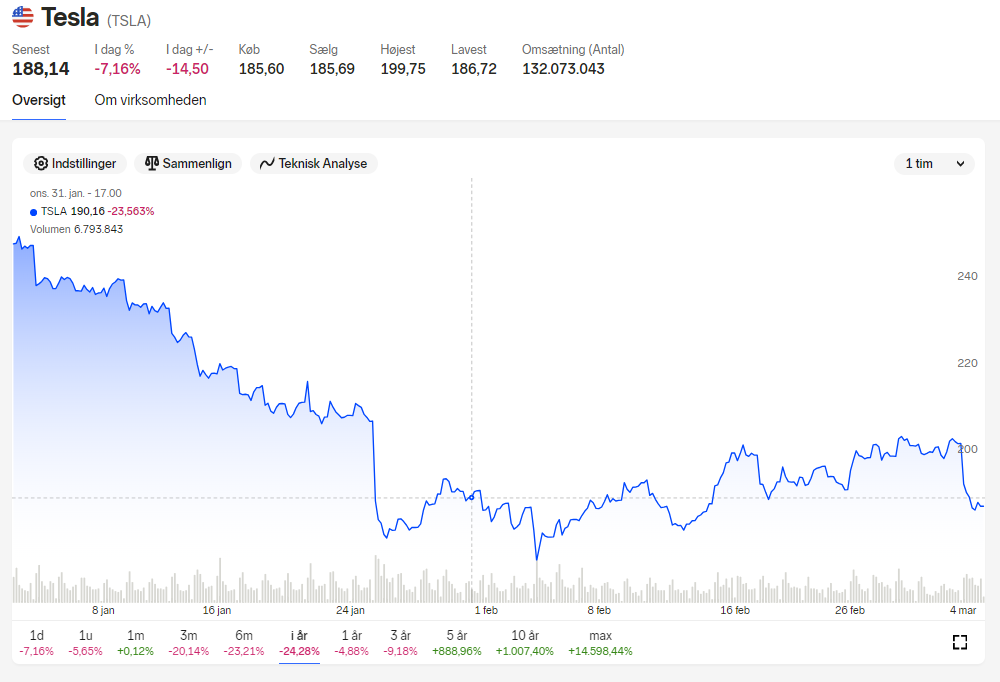Select the max time range
The width and height of the screenshot is (1000, 682).
pyautogui.click(x=600, y=642)
